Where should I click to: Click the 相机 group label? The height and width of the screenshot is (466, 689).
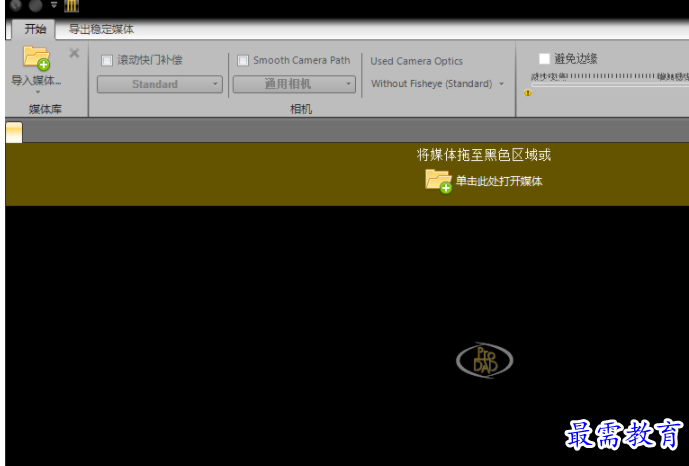[x=301, y=109]
